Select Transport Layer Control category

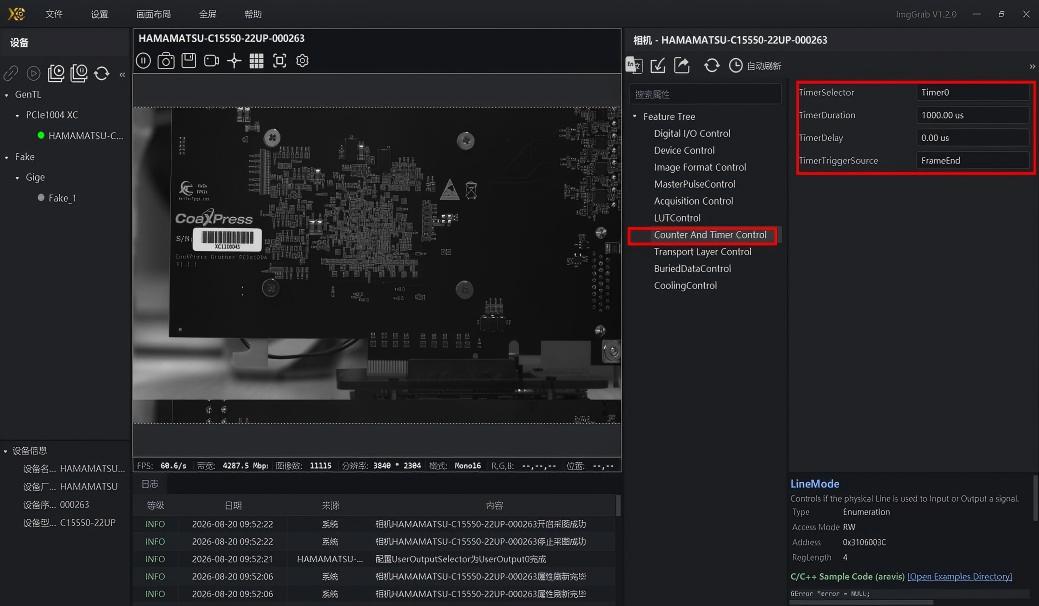702,252
